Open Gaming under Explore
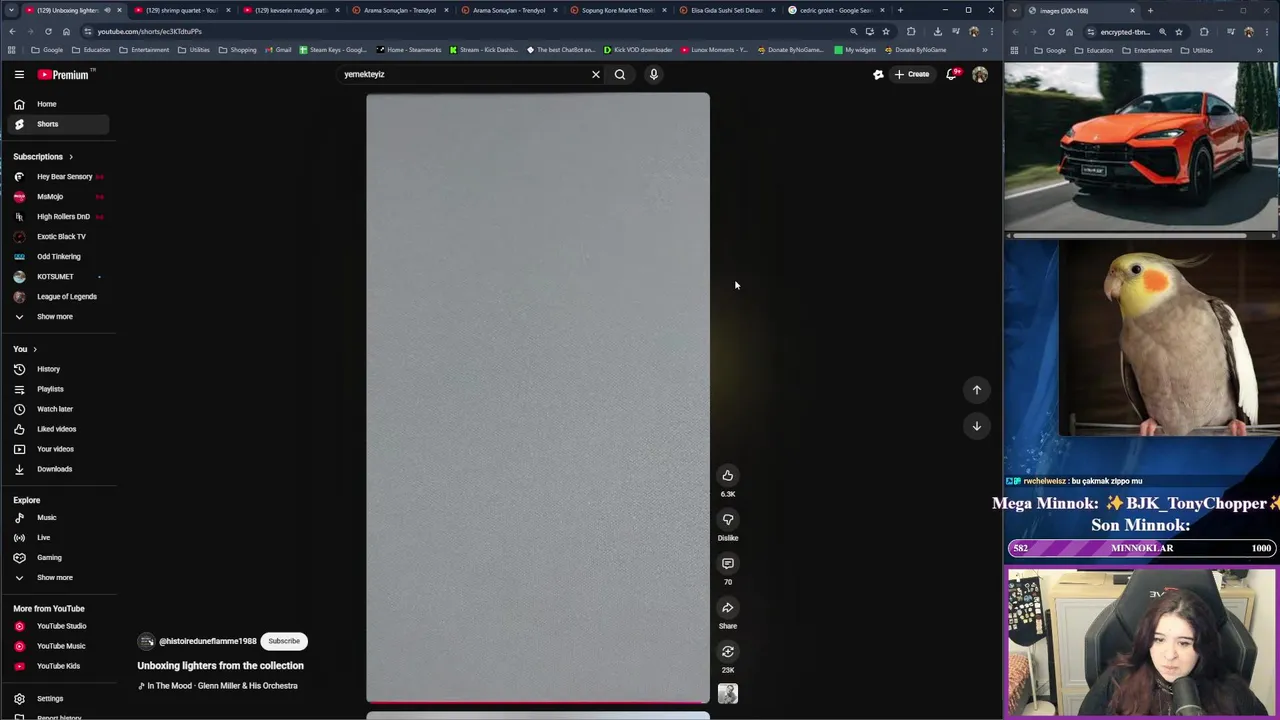1280x720 pixels. click(x=60, y=557)
